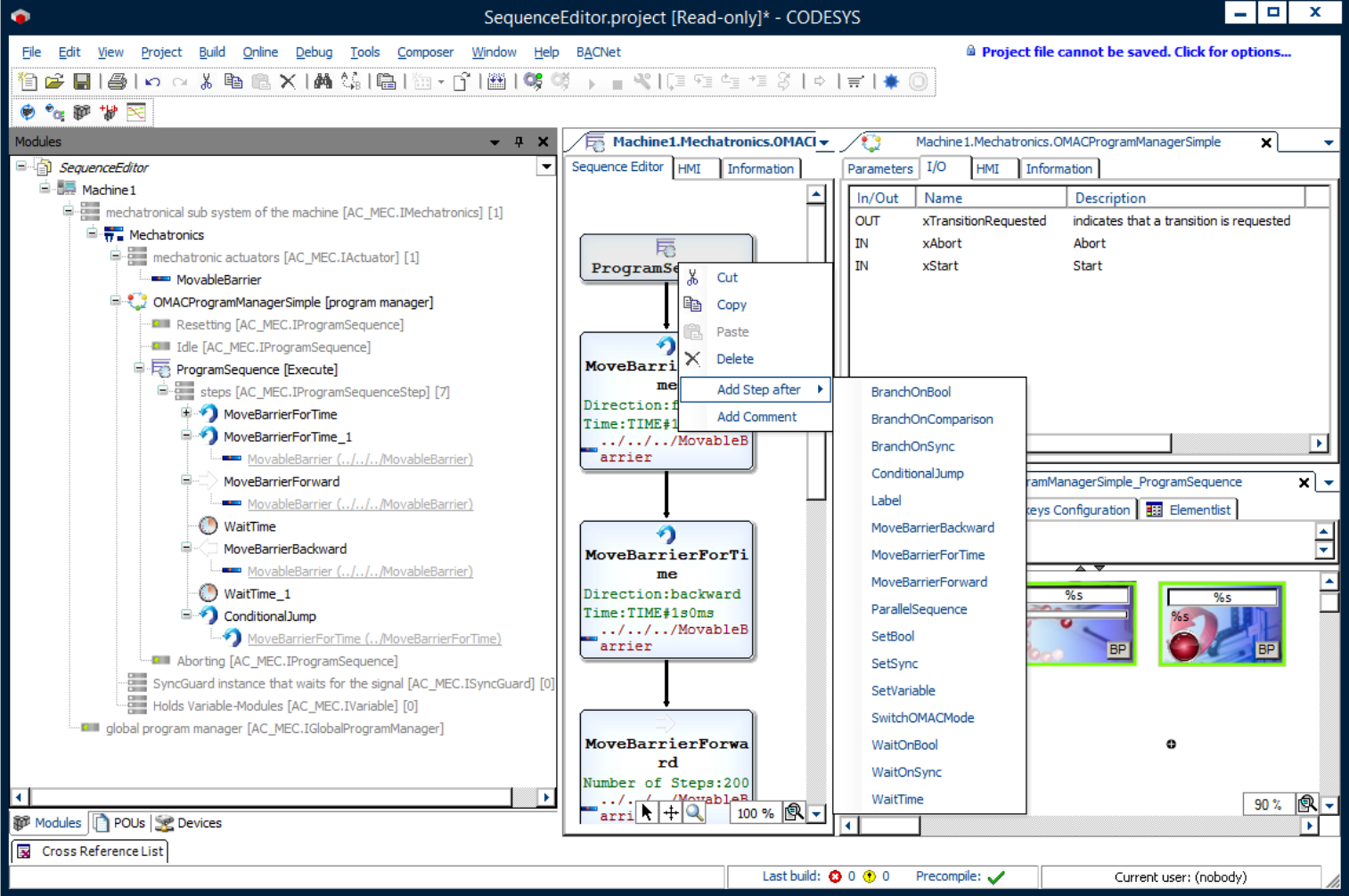Pin the Modules panel open
The height and width of the screenshot is (896, 1349).
(518, 141)
